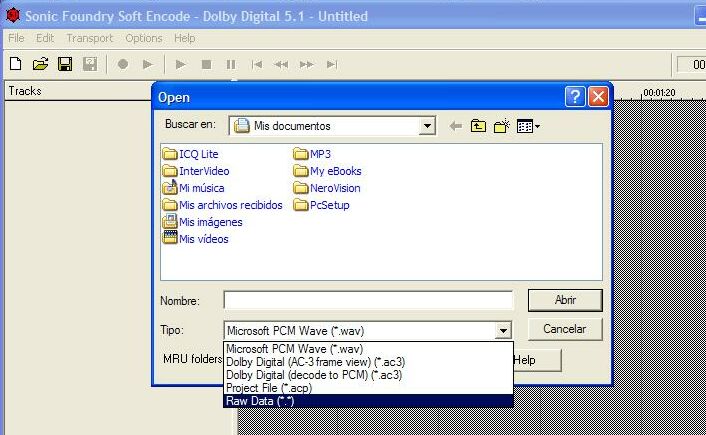Select Dolby Digital (AC-3 frame view) option
The width and height of the screenshot is (706, 435).
pos(368,362)
